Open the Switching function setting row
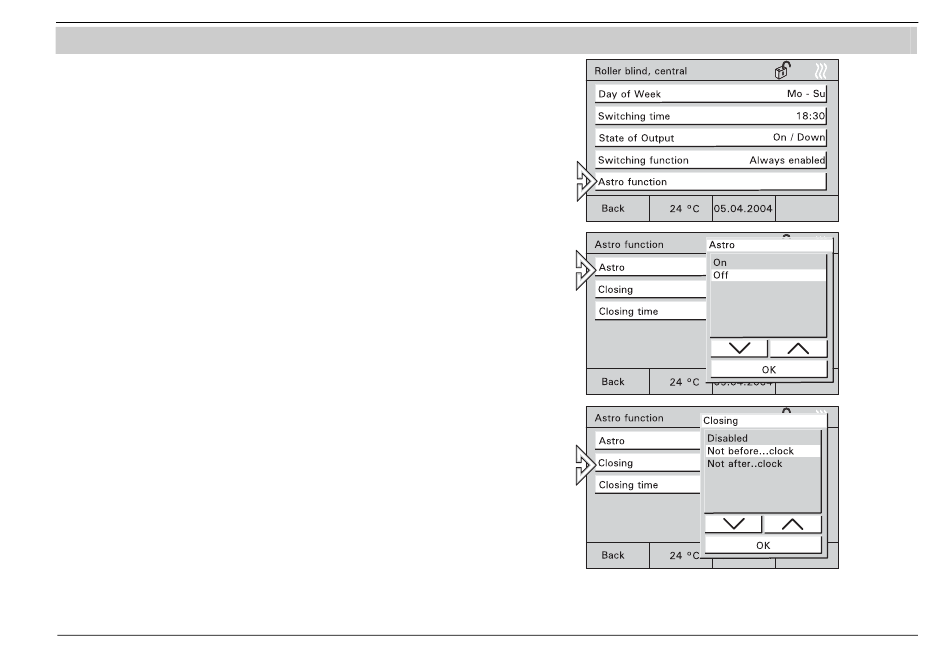 (x=711, y=160)
